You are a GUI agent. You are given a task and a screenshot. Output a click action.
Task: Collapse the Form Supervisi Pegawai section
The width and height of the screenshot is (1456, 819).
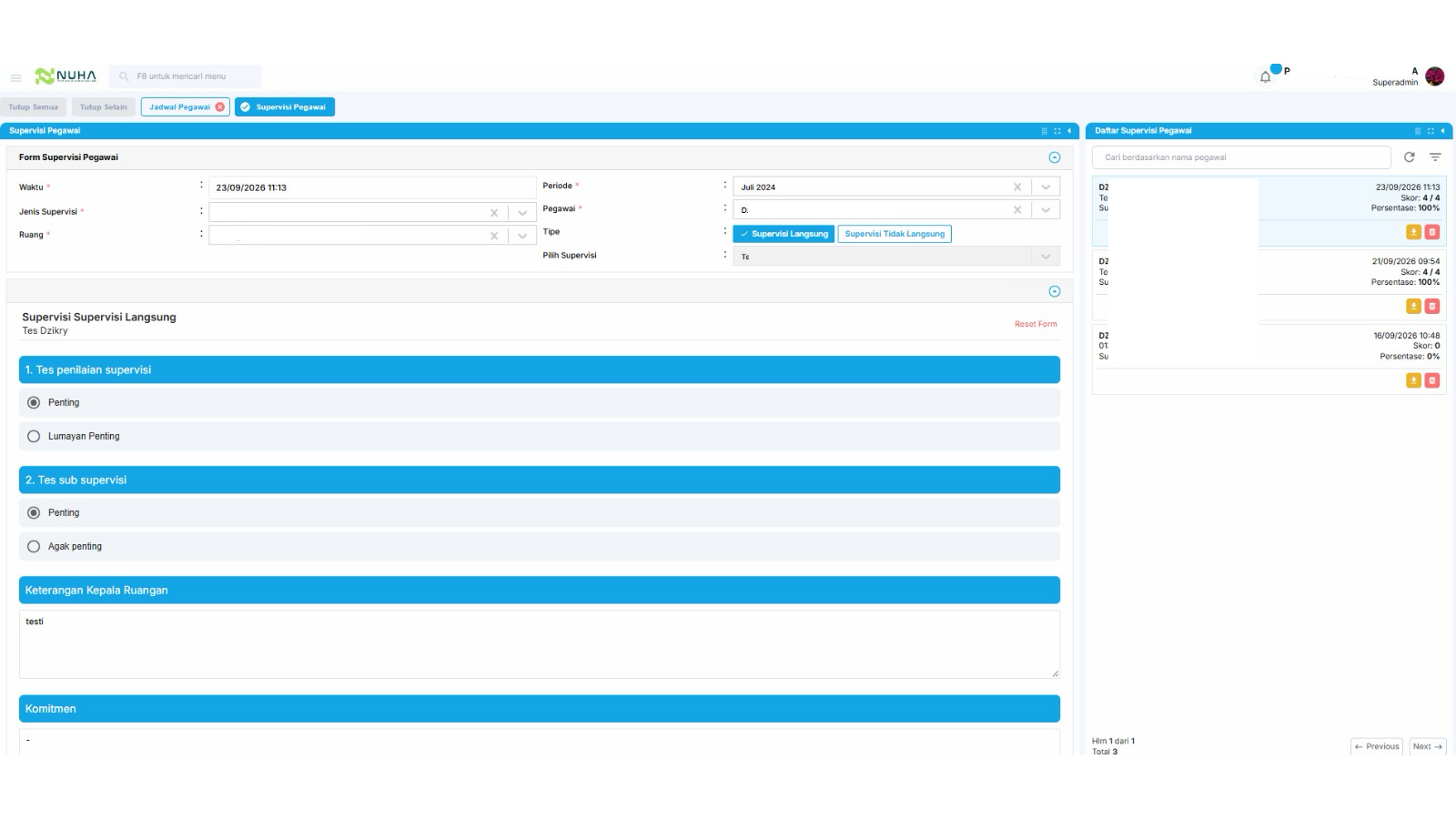1055,157
